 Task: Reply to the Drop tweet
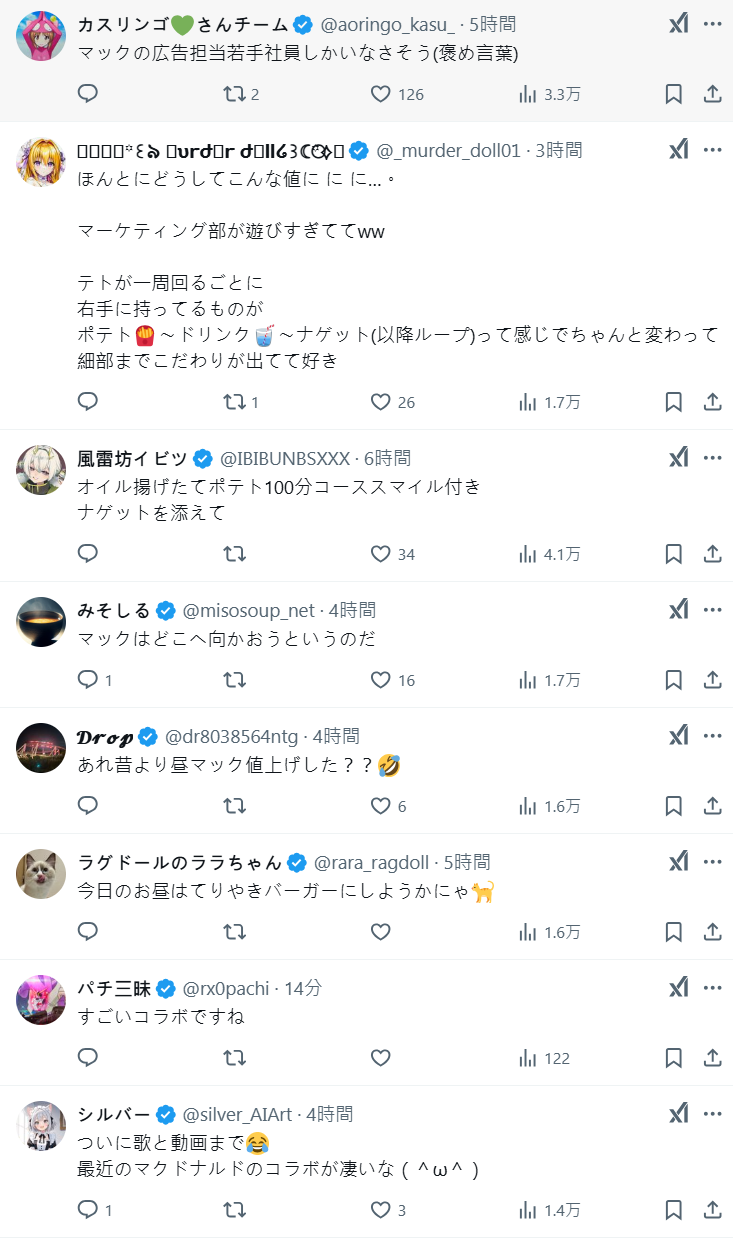click(88, 806)
